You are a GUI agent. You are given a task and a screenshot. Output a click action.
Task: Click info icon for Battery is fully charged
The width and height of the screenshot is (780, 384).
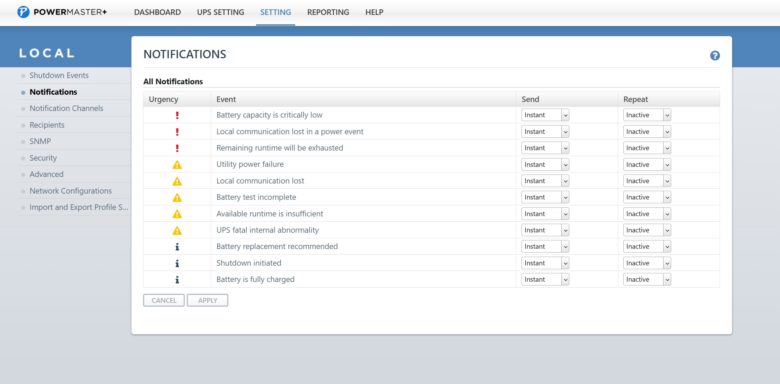177,280
